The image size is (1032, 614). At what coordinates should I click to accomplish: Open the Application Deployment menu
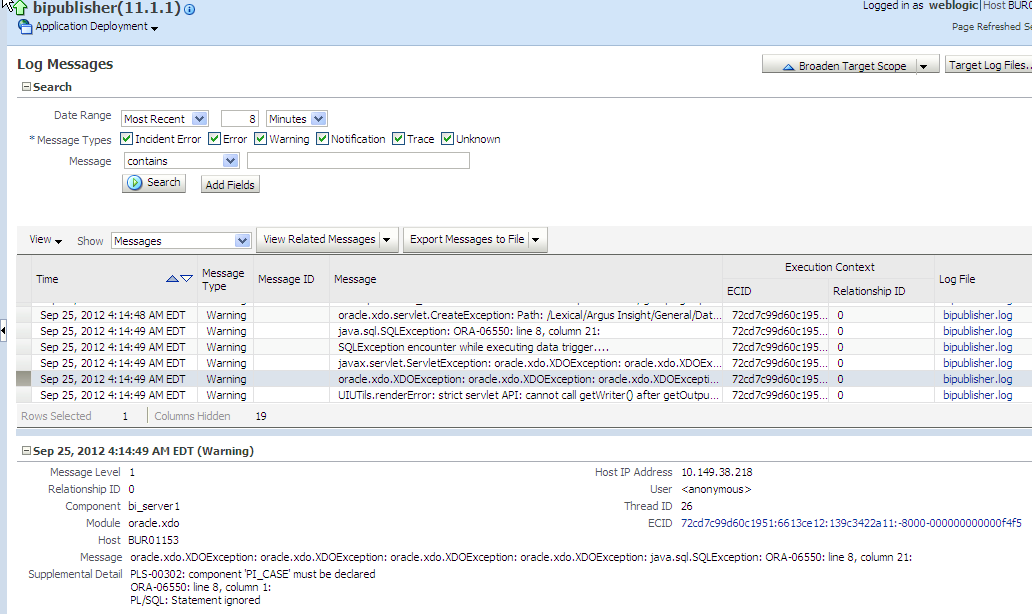(x=97, y=27)
